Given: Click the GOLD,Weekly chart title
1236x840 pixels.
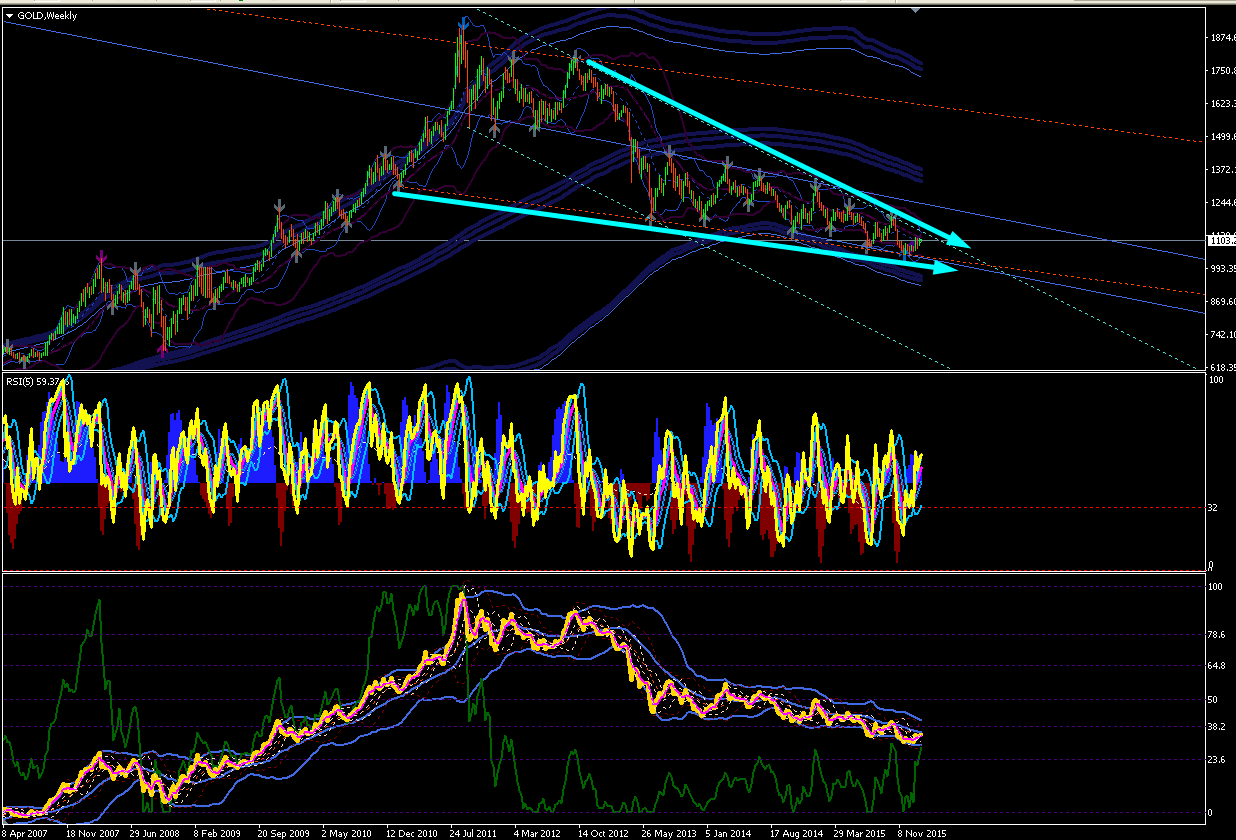Looking at the screenshot, I should 49,16.
